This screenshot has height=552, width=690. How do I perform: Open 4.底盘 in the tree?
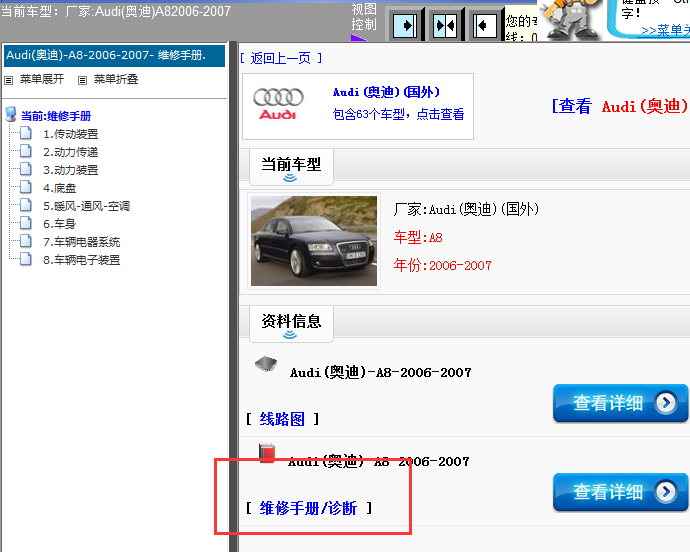click(59, 188)
